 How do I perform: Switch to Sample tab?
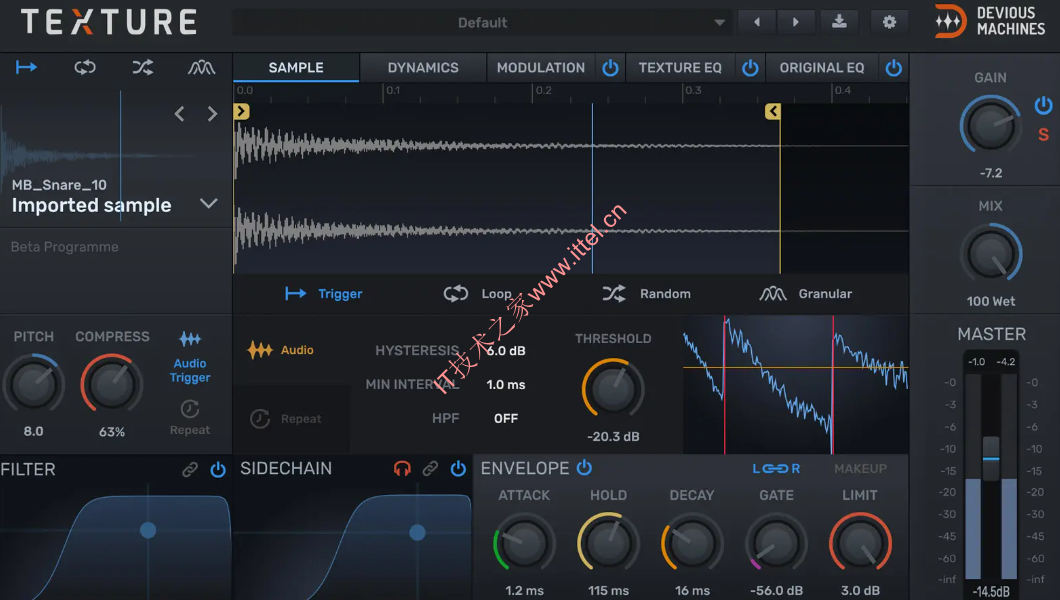point(296,68)
